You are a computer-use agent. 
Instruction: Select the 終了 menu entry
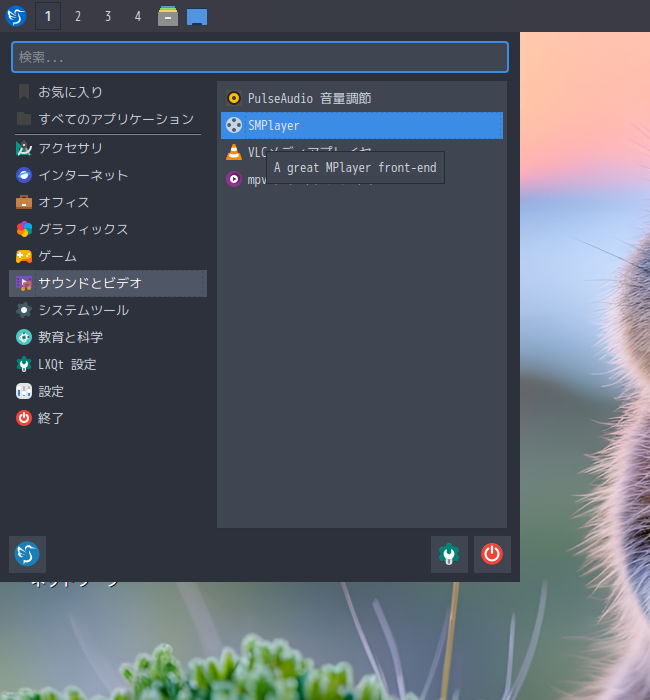(108, 418)
